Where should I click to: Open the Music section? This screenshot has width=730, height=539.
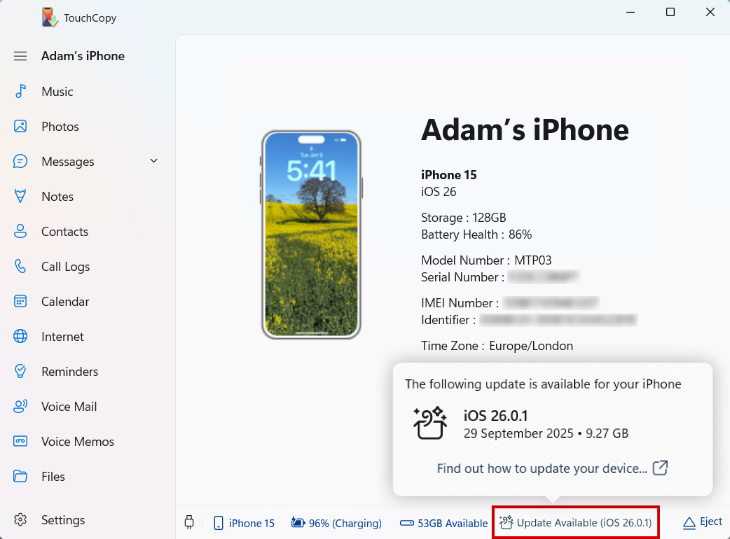point(57,92)
